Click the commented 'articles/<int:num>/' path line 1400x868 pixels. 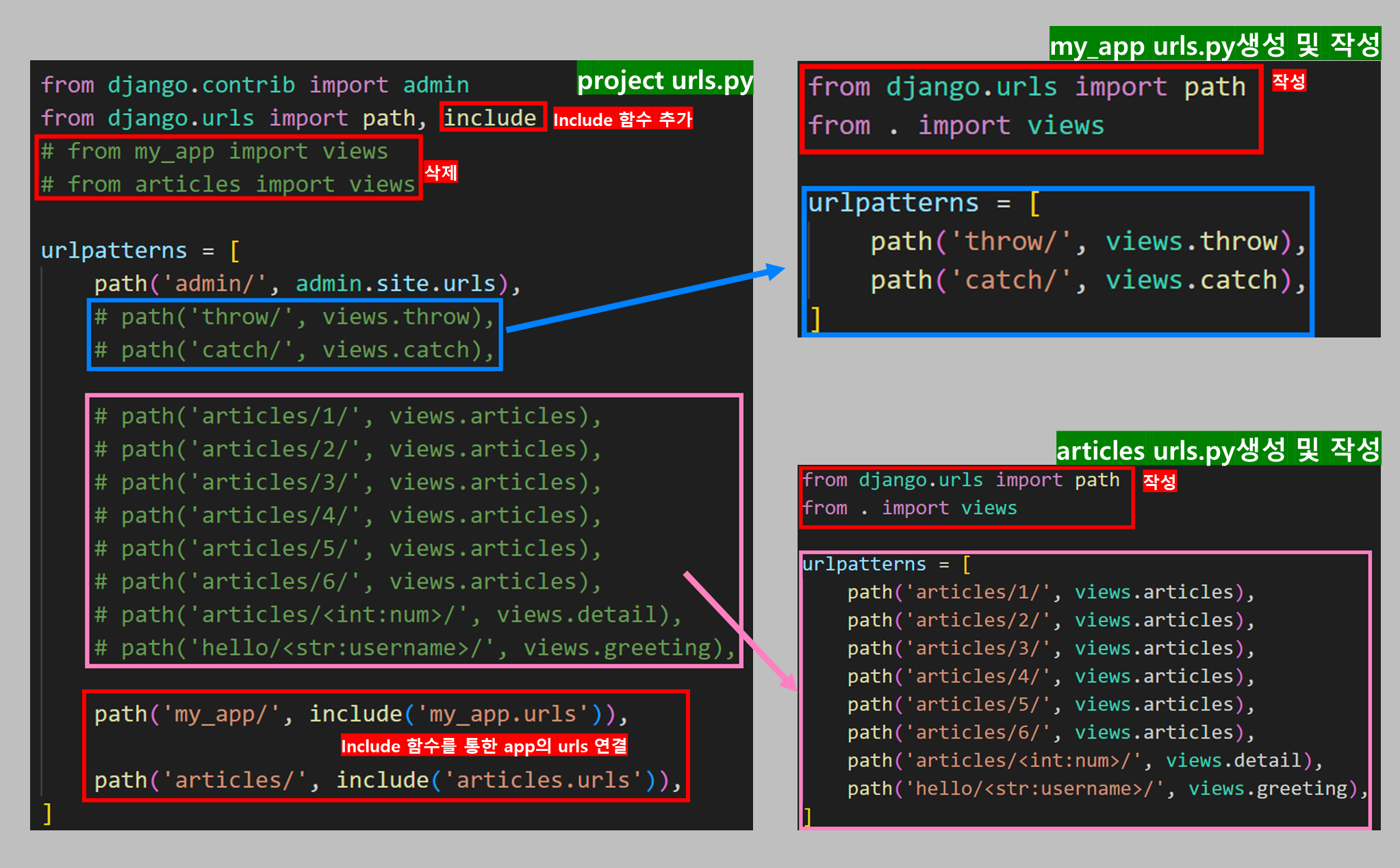click(387, 615)
